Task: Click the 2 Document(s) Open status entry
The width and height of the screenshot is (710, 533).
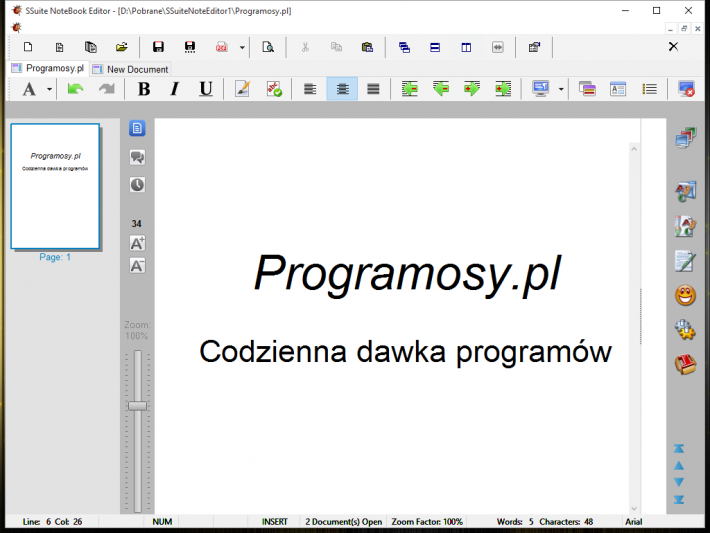Action: click(344, 522)
